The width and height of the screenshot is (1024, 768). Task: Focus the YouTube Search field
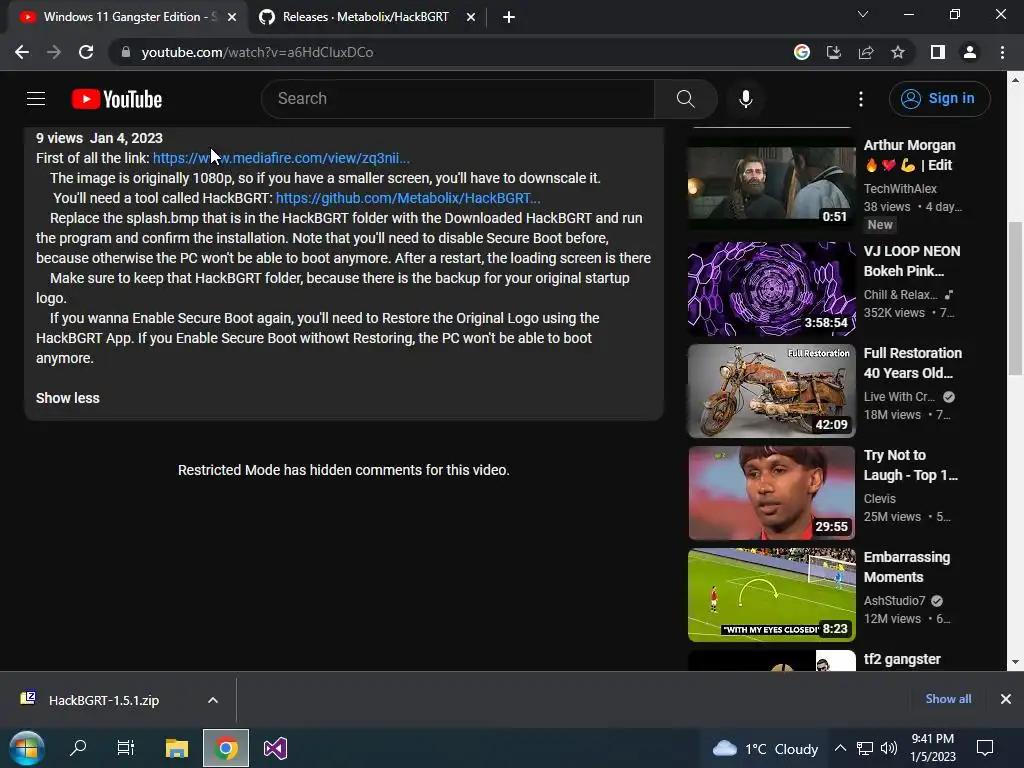[458, 99]
